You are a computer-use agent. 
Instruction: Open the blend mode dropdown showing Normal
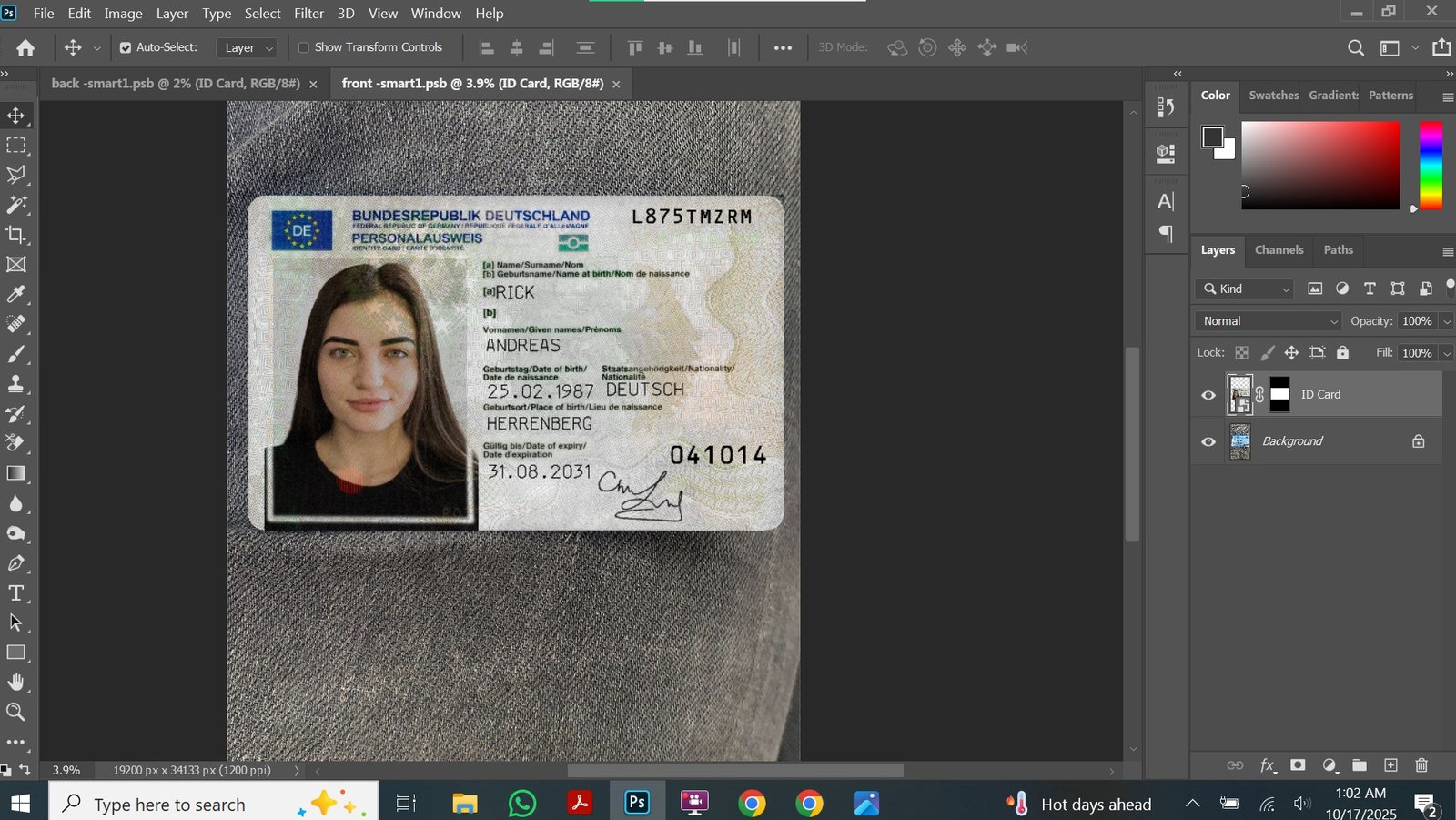point(1269,321)
